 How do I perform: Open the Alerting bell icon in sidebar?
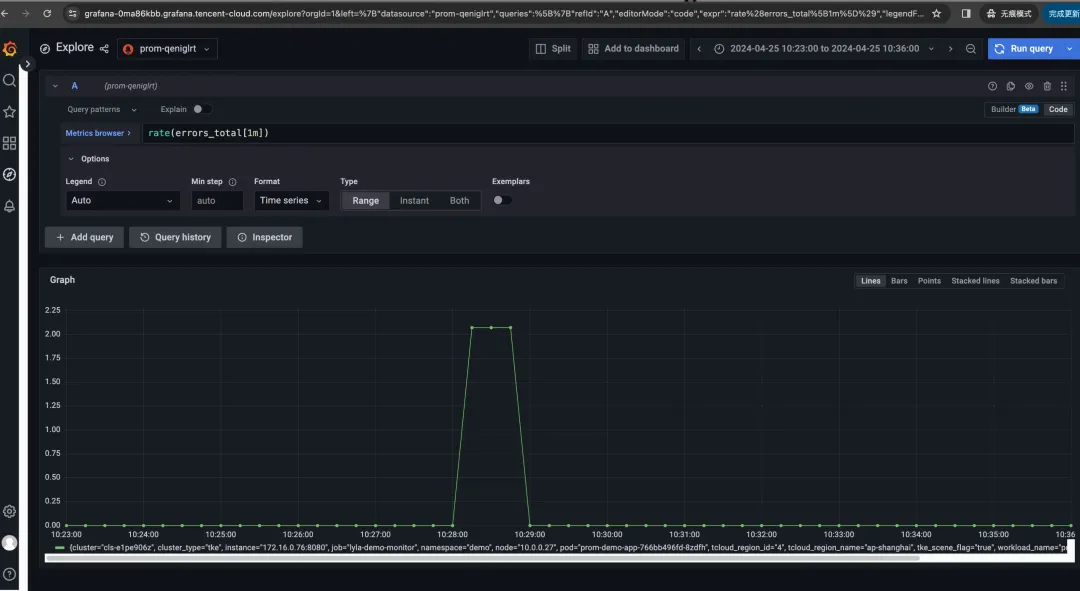(x=10, y=206)
